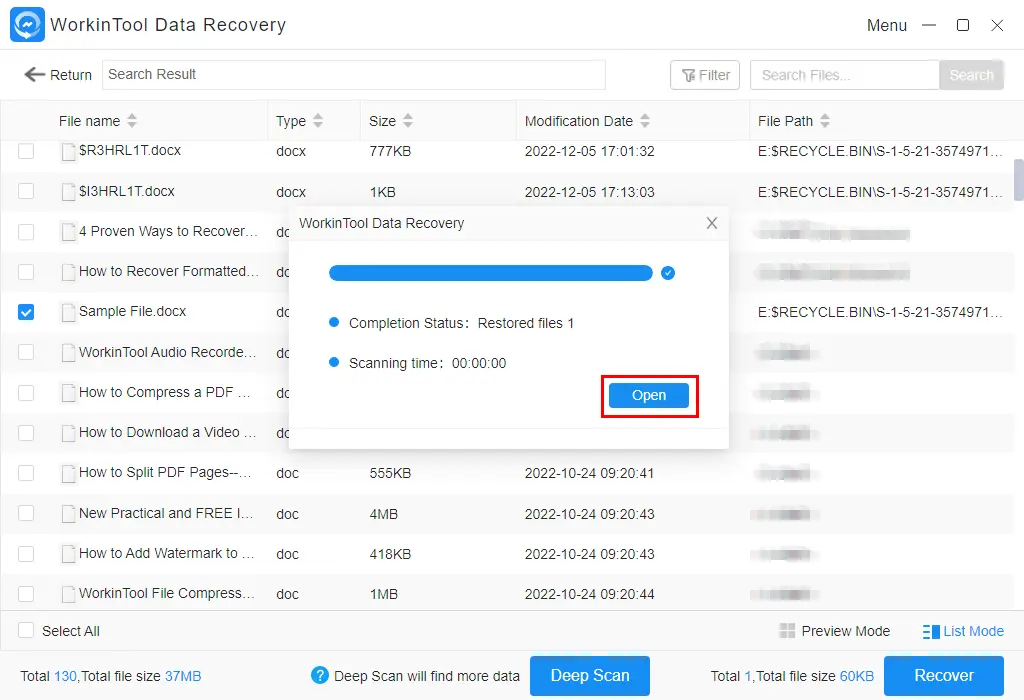The height and width of the screenshot is (700, 1024).
Task: Click the 555KB size cell
Action: click(390, 473)
